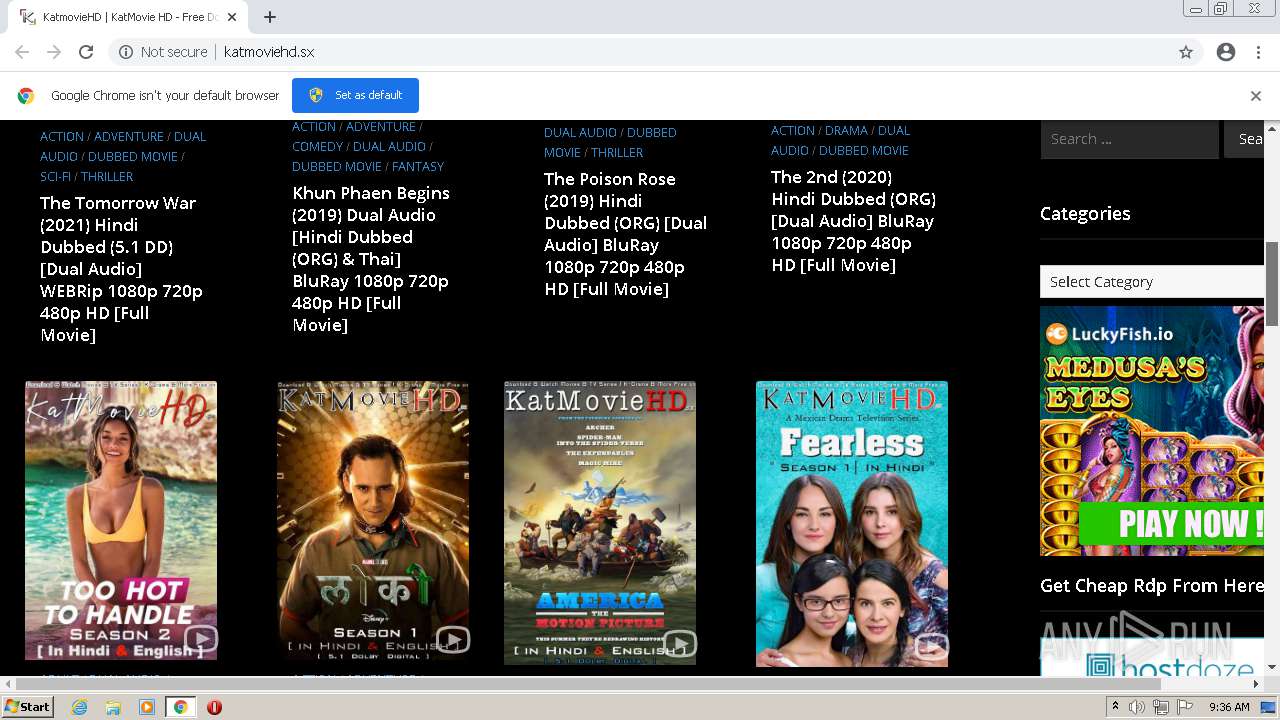Open America The Motion Picture poster
Viewport: 1280px width, 720px height.
click(600, 522)
